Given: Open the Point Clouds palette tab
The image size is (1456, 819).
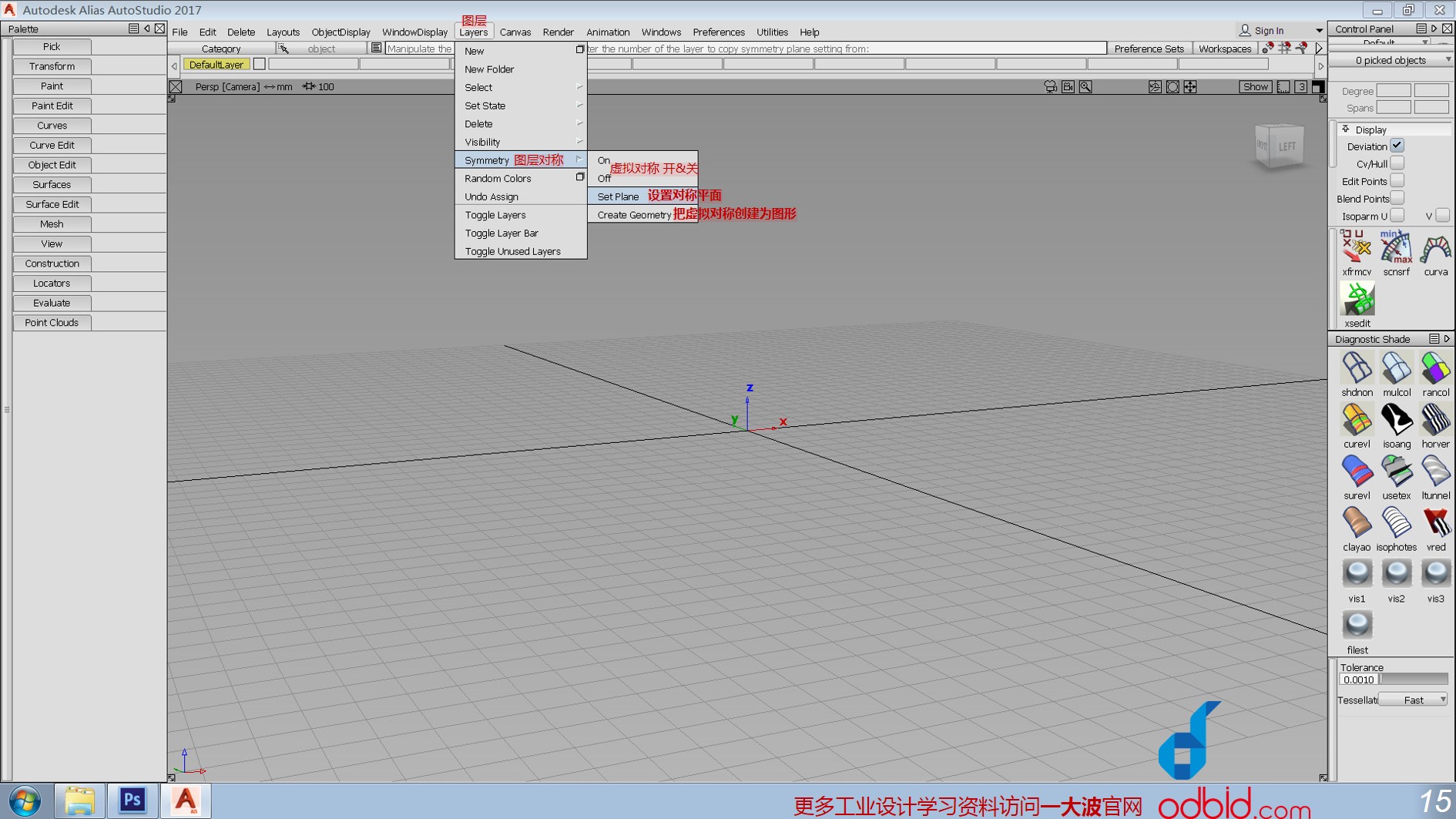Looking at the screenshot, I should tap(52, 322).
